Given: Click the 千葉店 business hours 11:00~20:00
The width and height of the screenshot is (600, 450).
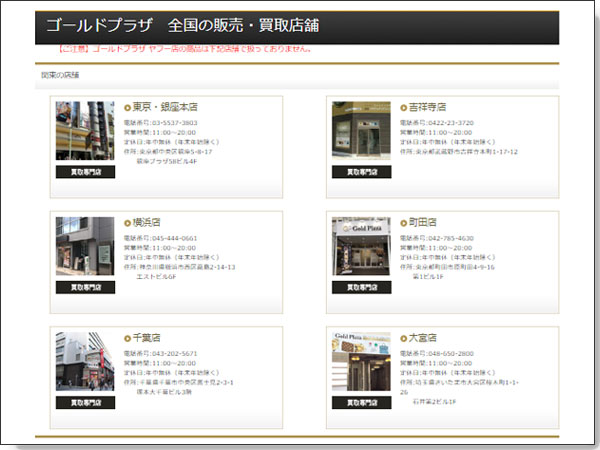Looking at the screenshot, I should pos(174,363).
